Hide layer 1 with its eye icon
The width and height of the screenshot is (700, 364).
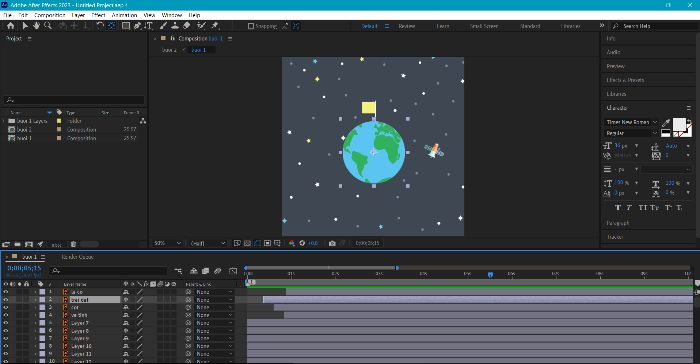(6, 292)
